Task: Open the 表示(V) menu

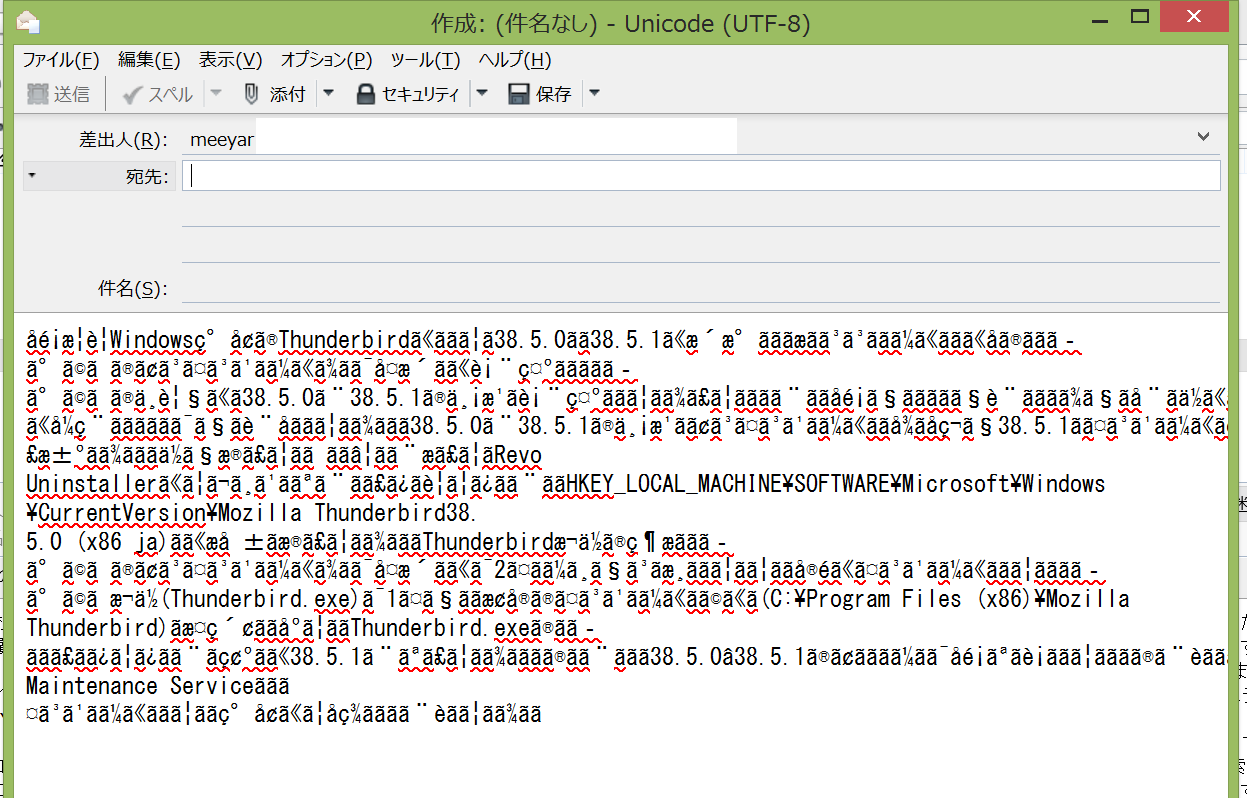Action: coord(230,60)
